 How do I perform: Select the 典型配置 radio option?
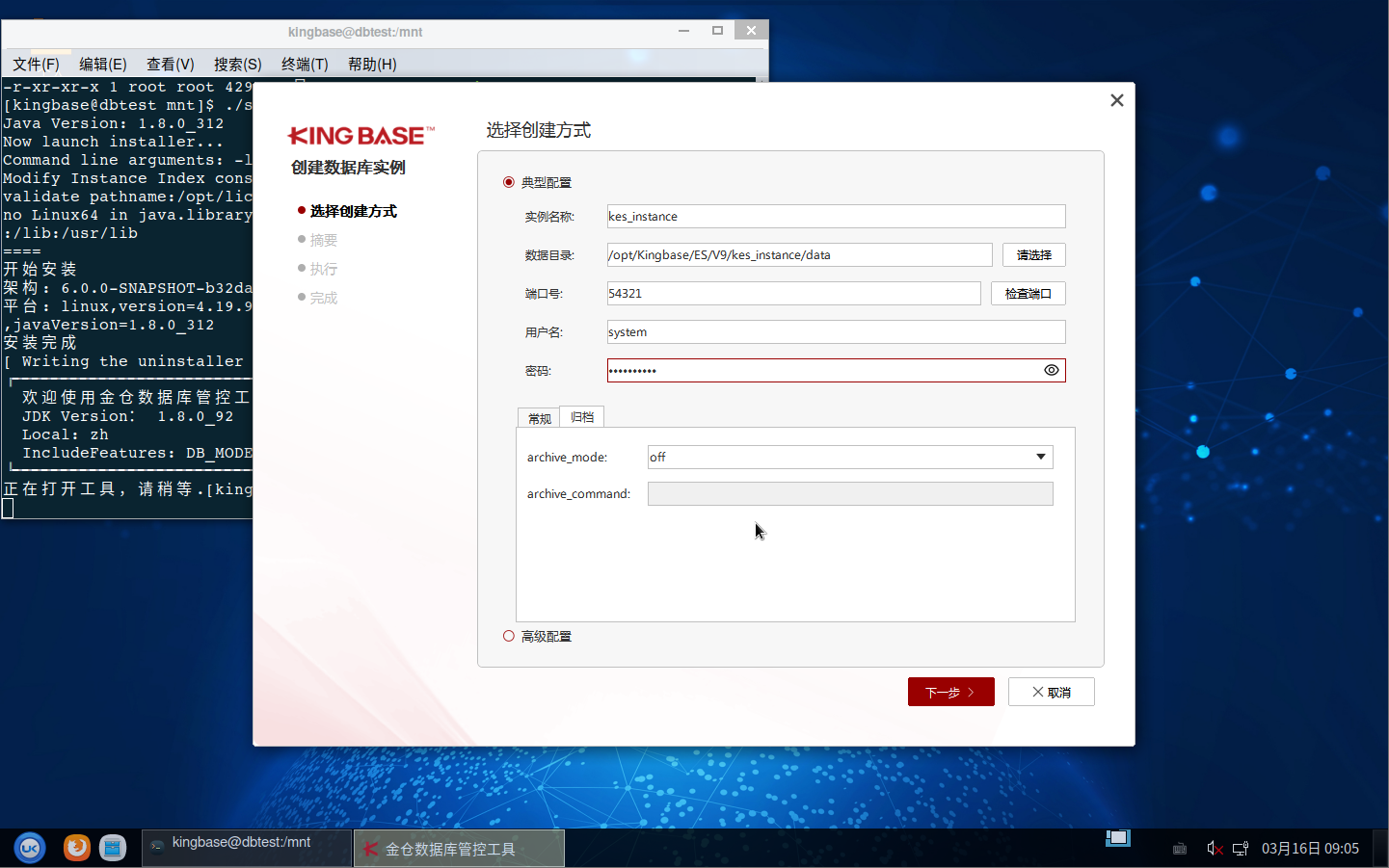click(x=509, y=182)
